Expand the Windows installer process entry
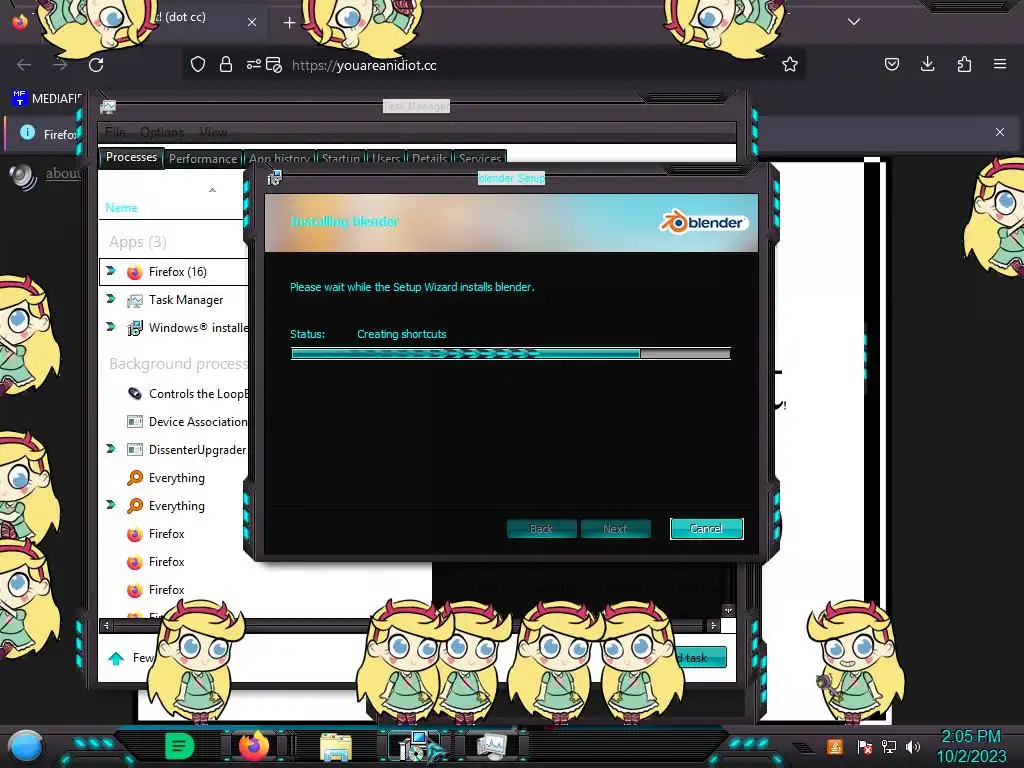Screen dimensions: 1024x768 point(110,327)
